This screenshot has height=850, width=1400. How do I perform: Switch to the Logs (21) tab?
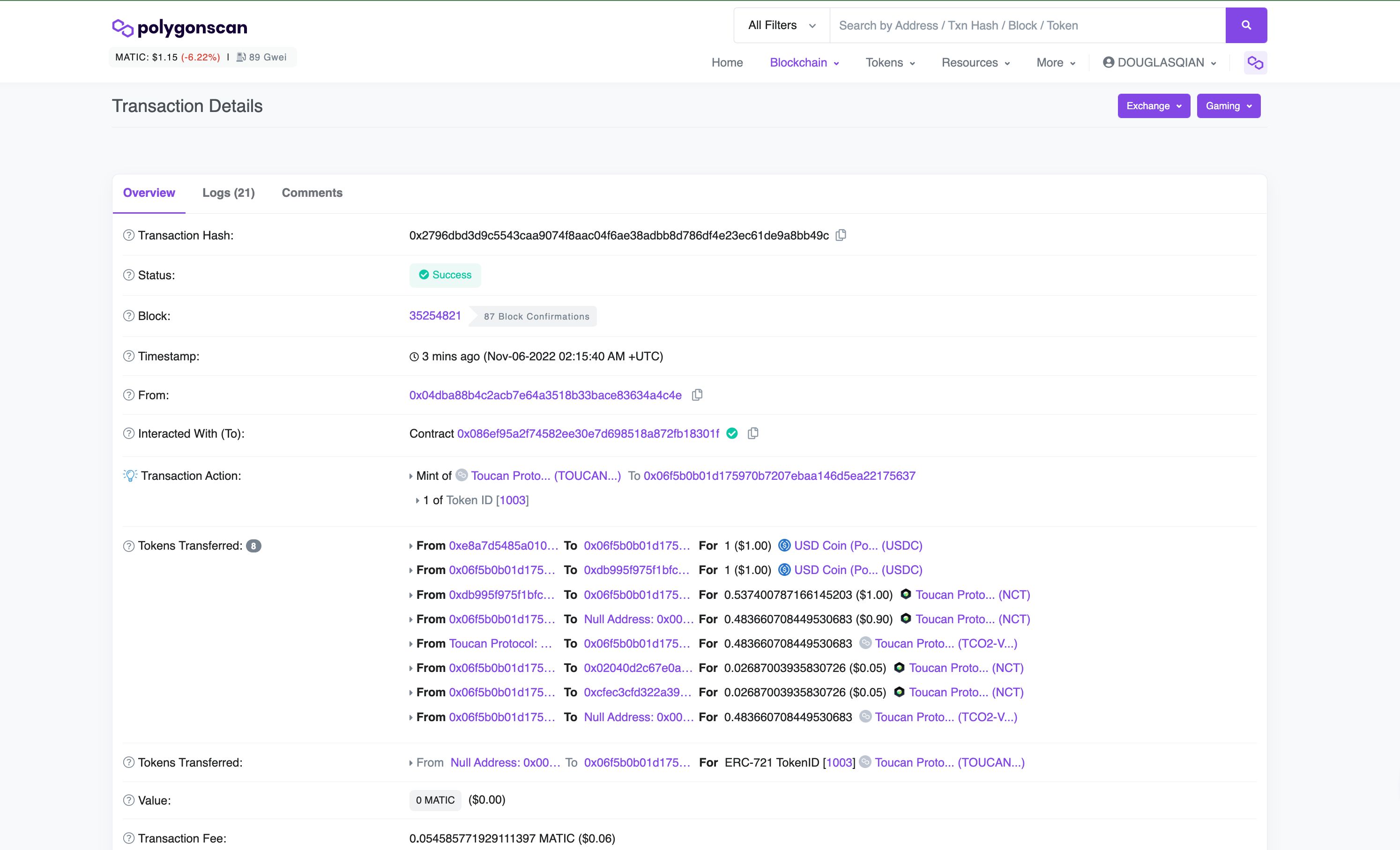[x=228, y=193]
